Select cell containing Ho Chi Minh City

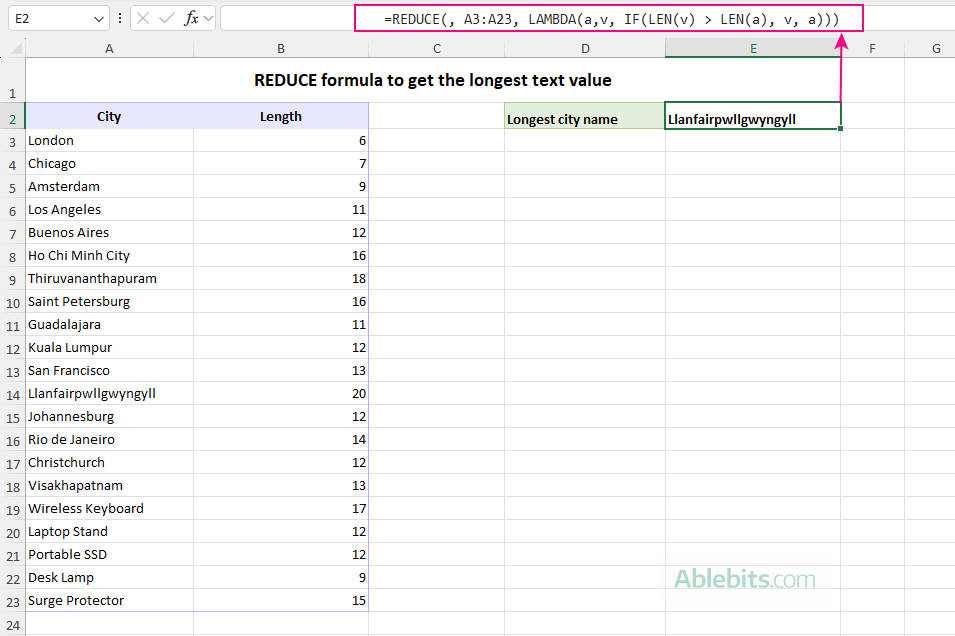tap(109, 255)
